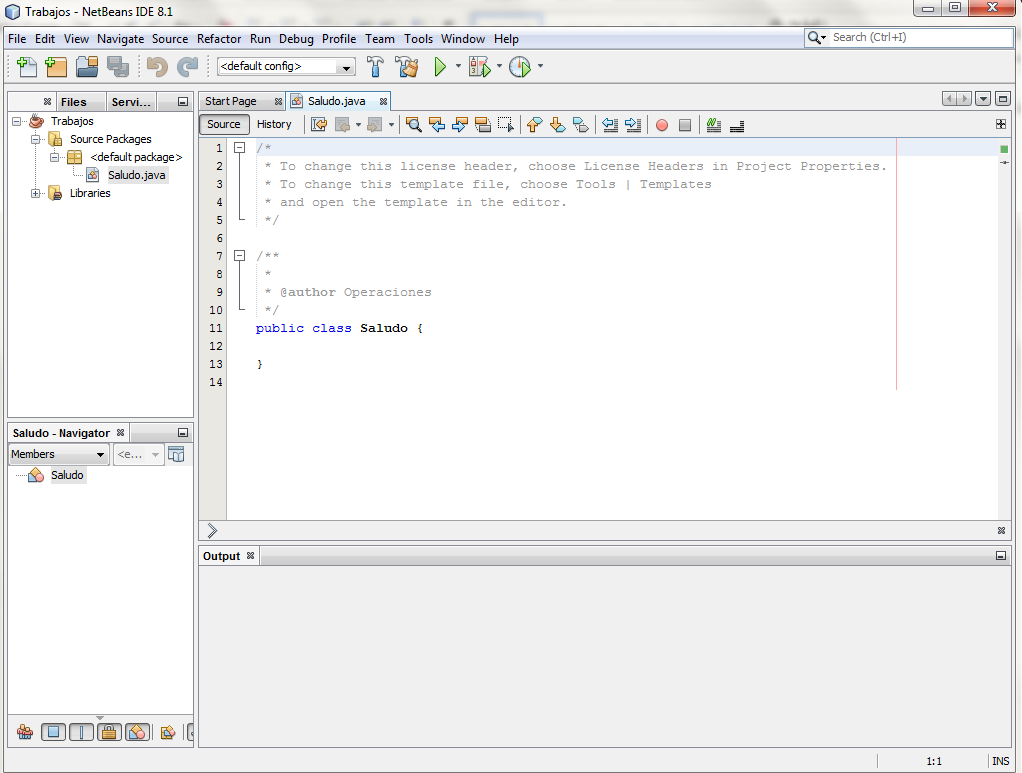Start debugging via the Debug Project icon

[479, 66]
